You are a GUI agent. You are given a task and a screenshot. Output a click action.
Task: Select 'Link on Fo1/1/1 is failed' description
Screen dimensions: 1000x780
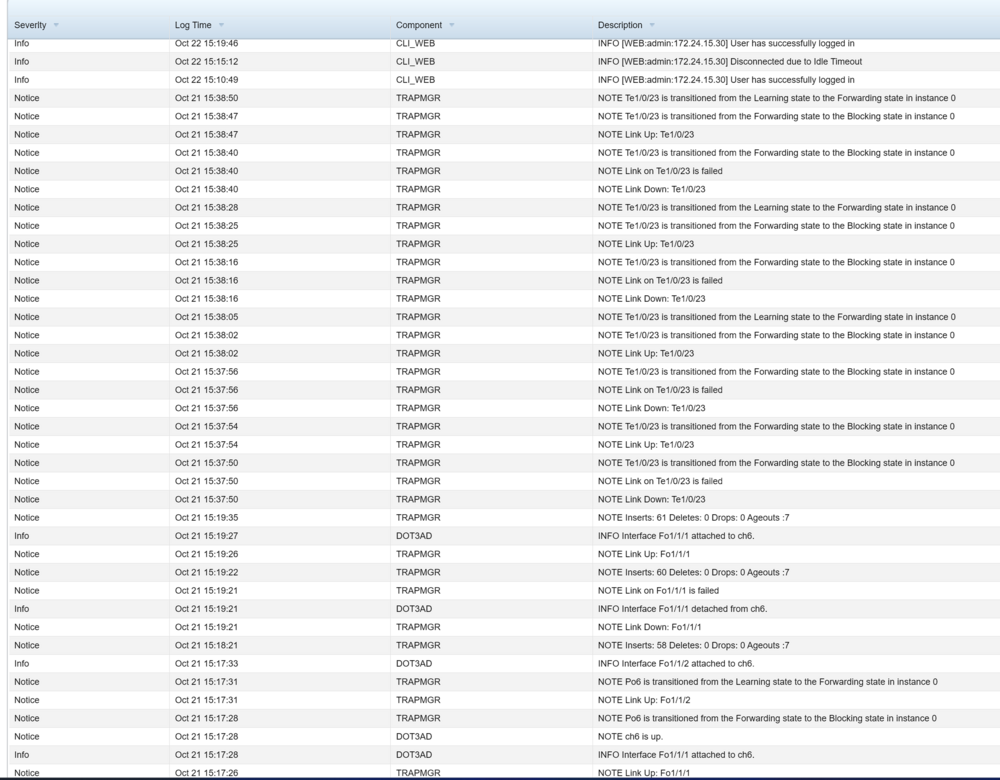[x=658, y=591]
